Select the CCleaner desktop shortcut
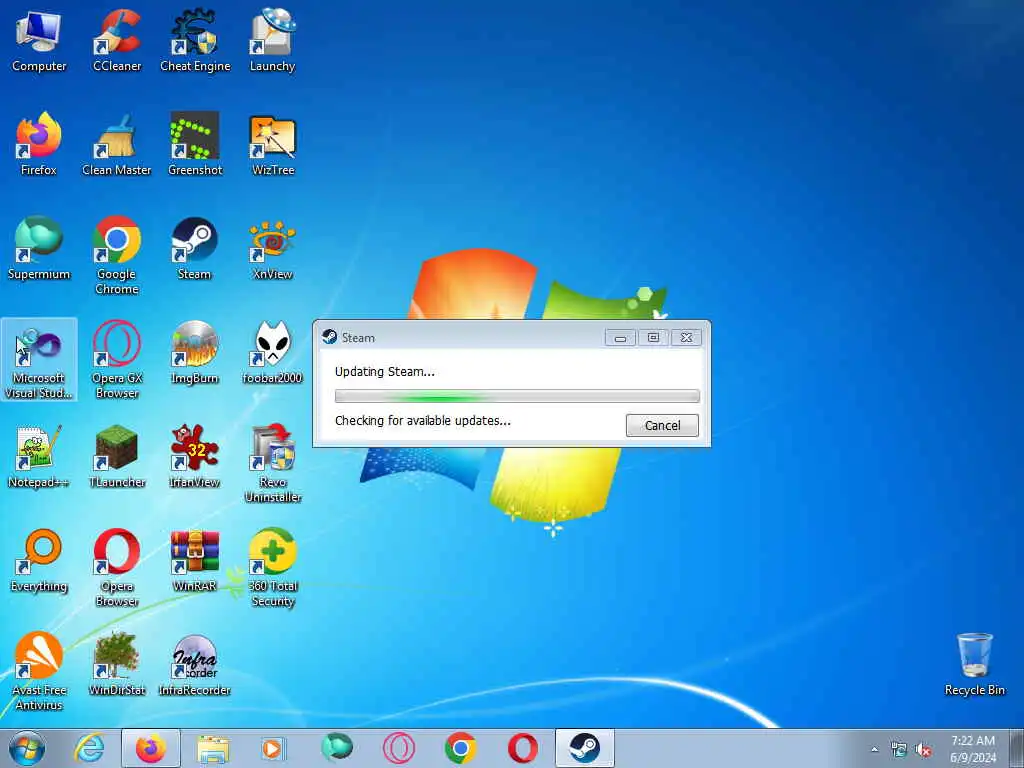The height and width of the screenshot is (768, 1024). coord(117,40)
